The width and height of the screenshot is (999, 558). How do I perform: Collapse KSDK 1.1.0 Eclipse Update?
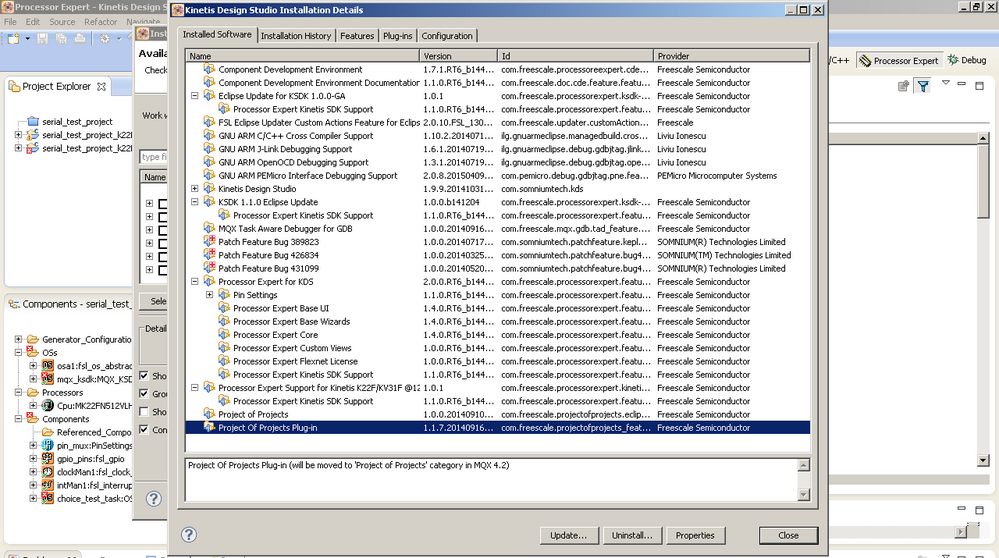(x=195, y=202)
